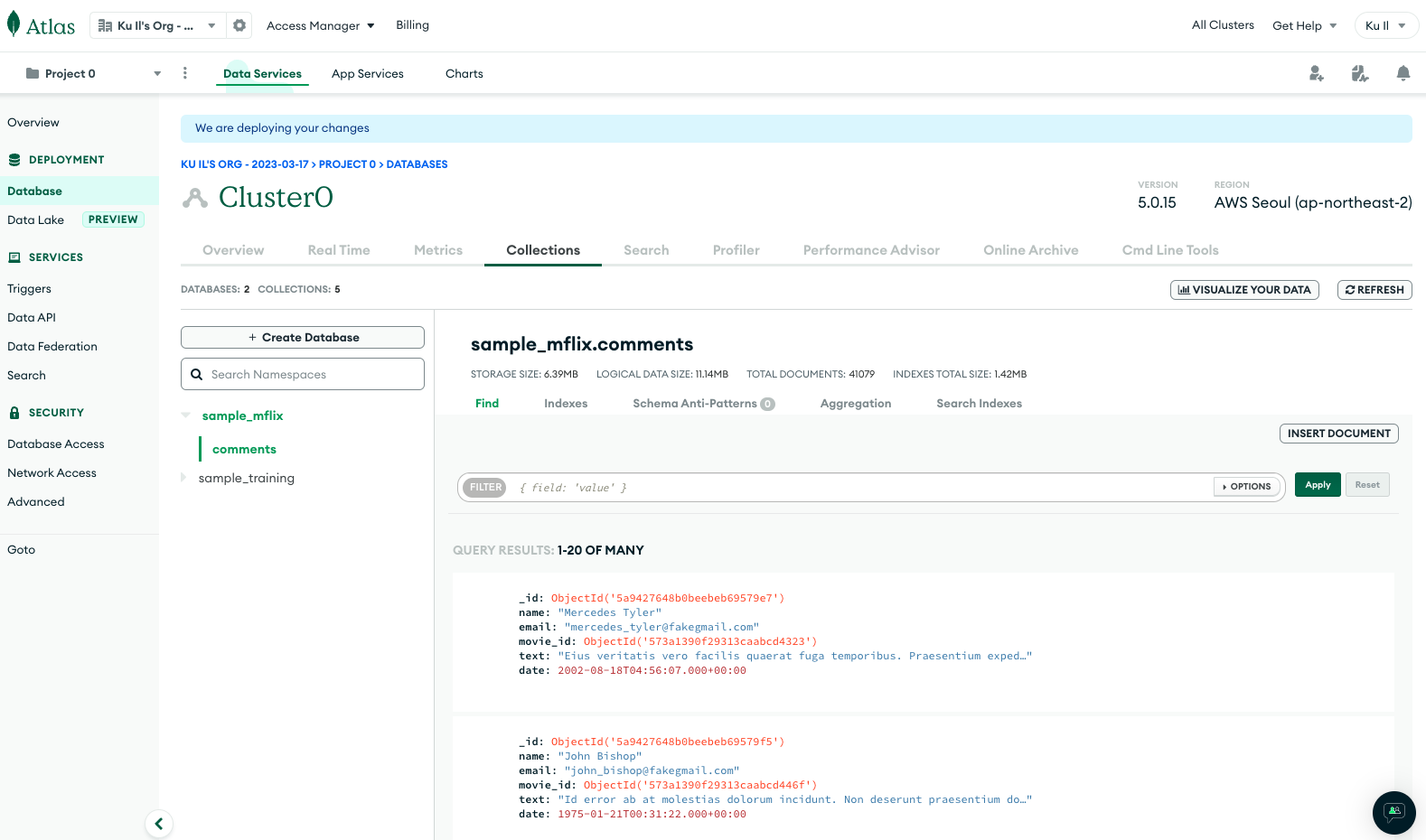Open Data Lake in the sidebar
Viewport: 1426px width, 840px height.
pyautogui.click(x=36, y=220)
